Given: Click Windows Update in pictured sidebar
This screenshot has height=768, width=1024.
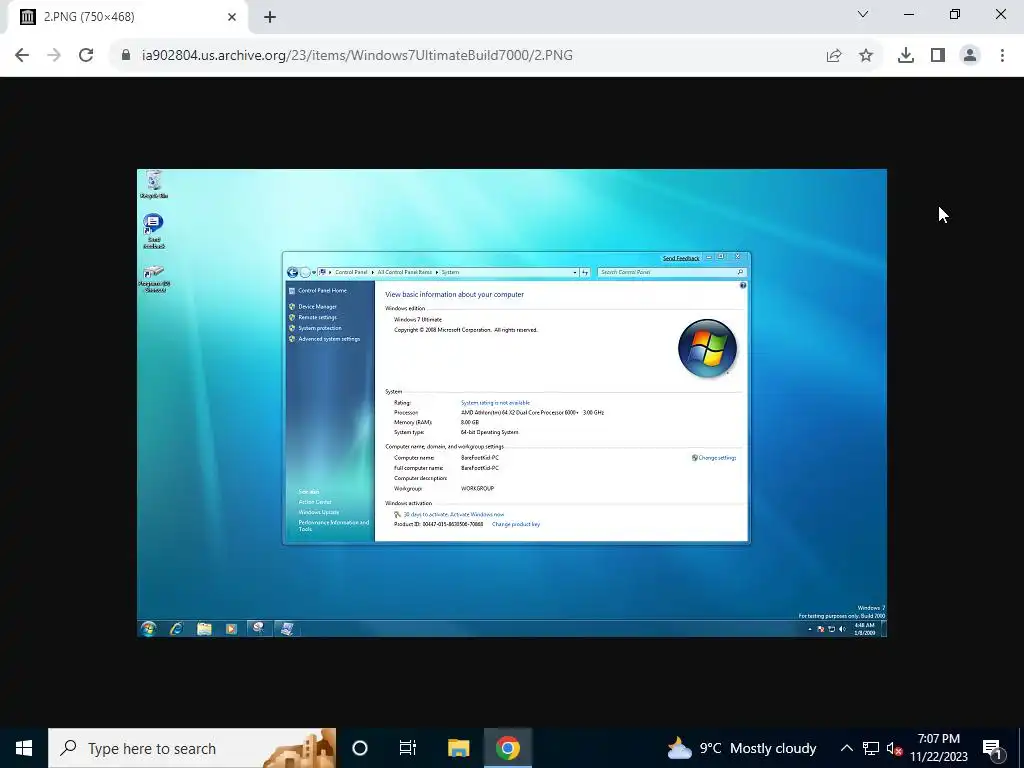Looking at the screenshot, I should (319, 513).
